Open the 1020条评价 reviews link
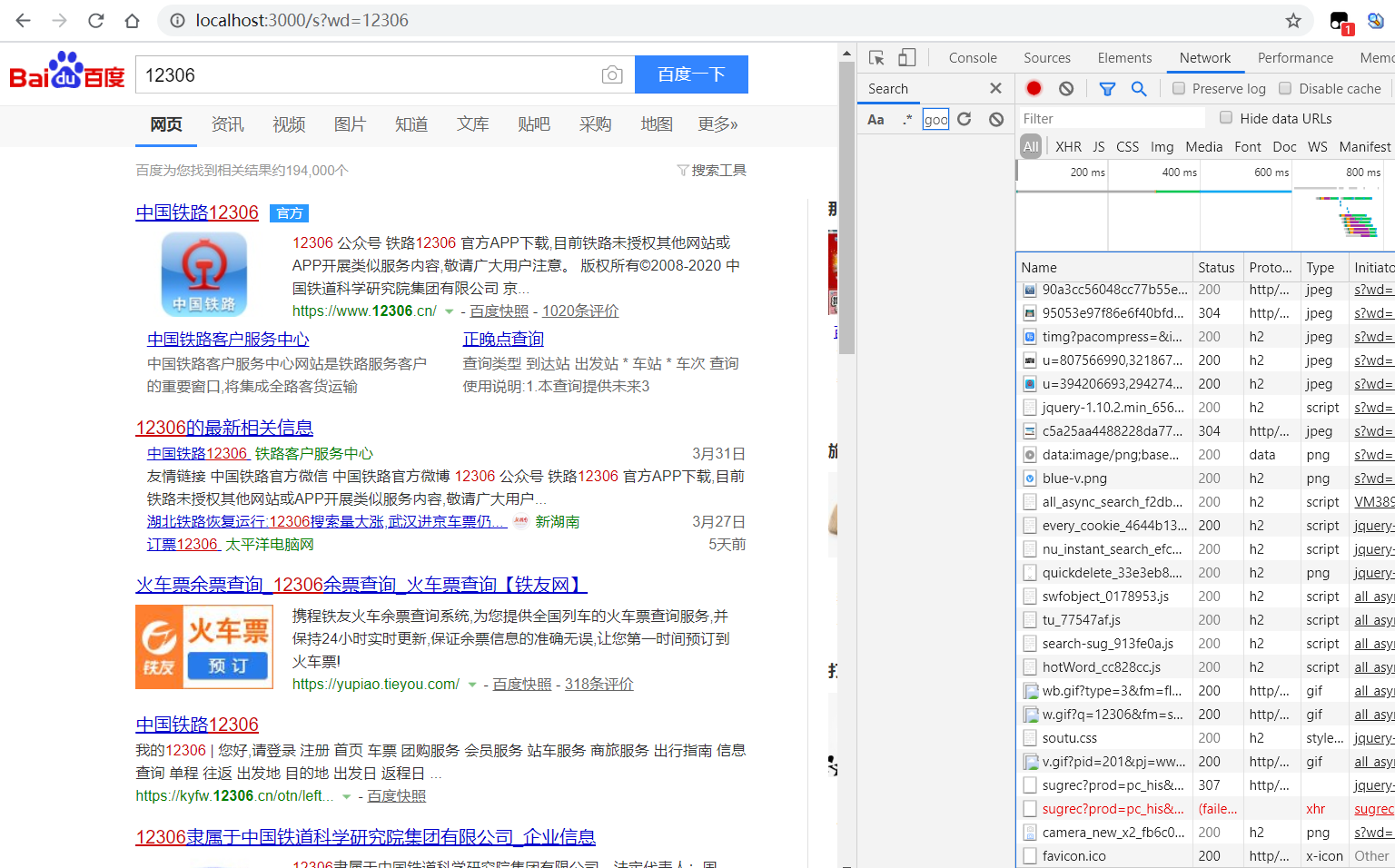 580,311
